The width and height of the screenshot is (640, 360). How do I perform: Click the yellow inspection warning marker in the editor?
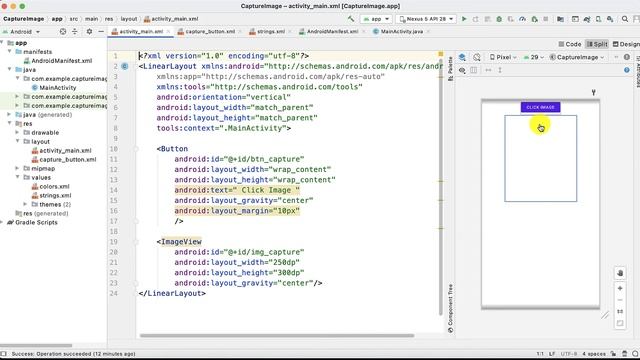click(x=441, y=54)
